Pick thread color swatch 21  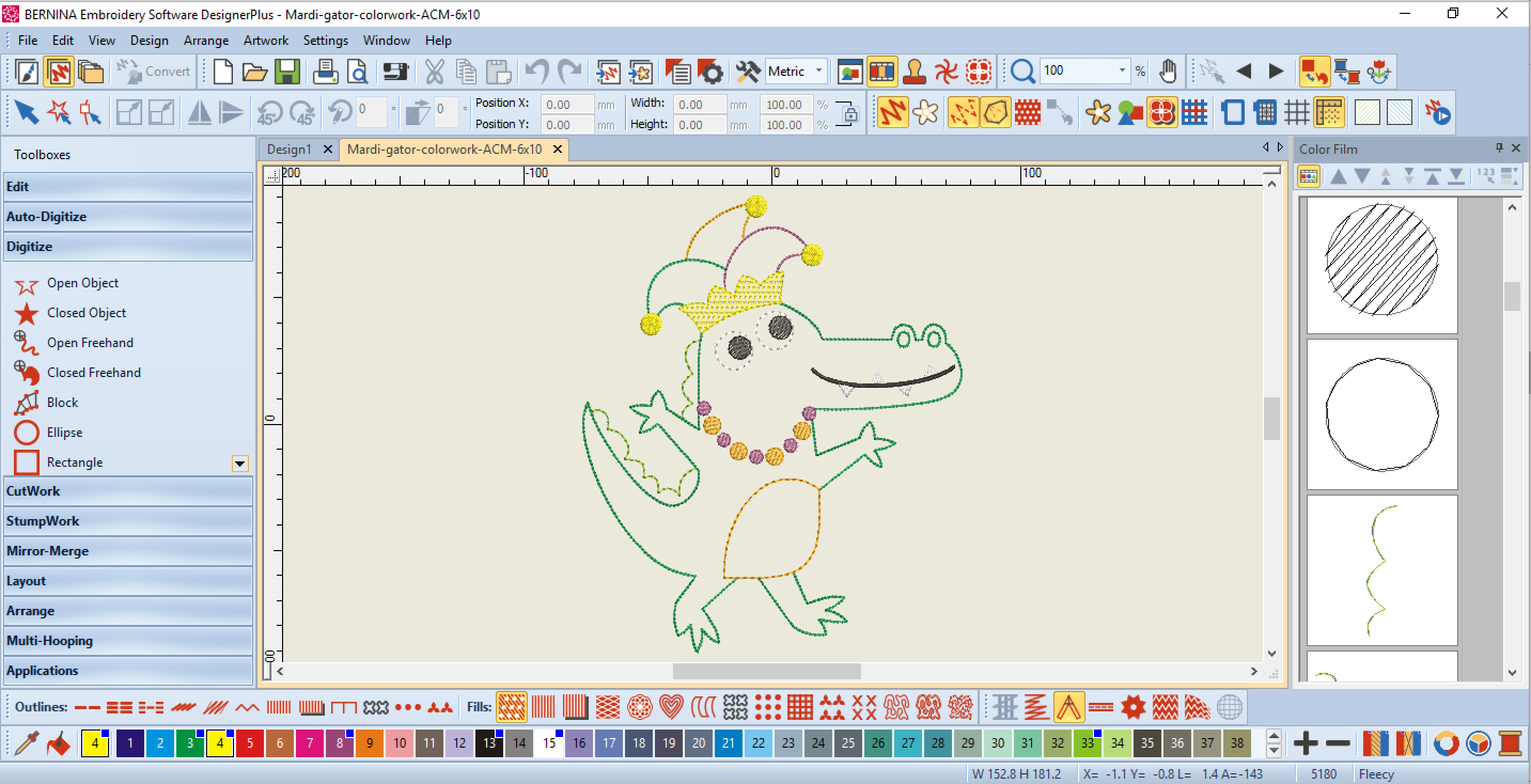click(x=728, y=743)
